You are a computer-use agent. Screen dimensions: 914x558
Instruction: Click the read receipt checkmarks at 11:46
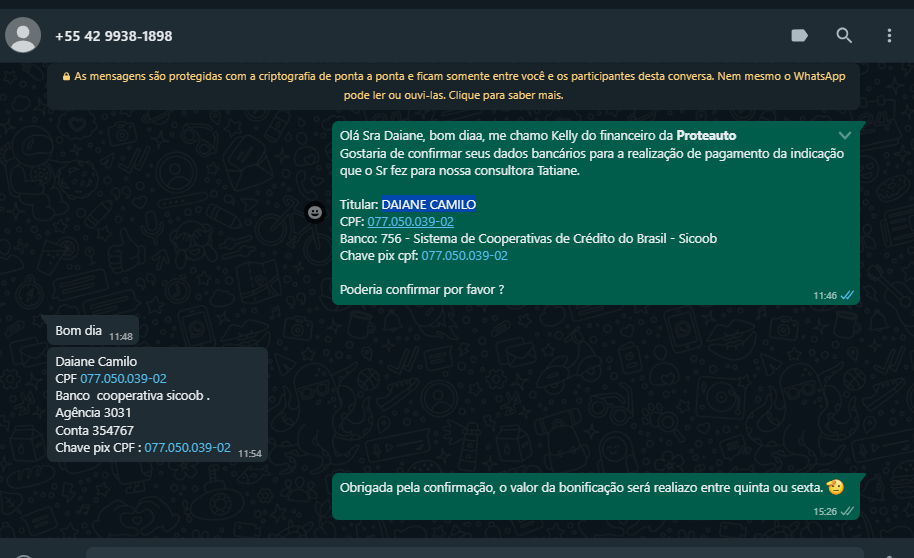(847, 295)
